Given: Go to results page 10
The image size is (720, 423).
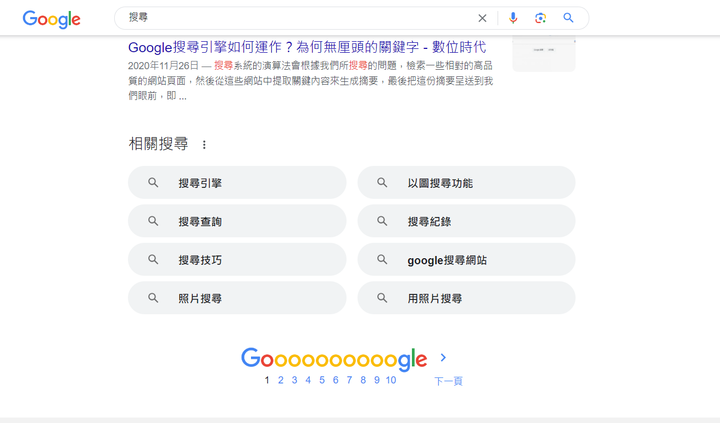Looking at the screenshot, I should [x=391, y=380].
